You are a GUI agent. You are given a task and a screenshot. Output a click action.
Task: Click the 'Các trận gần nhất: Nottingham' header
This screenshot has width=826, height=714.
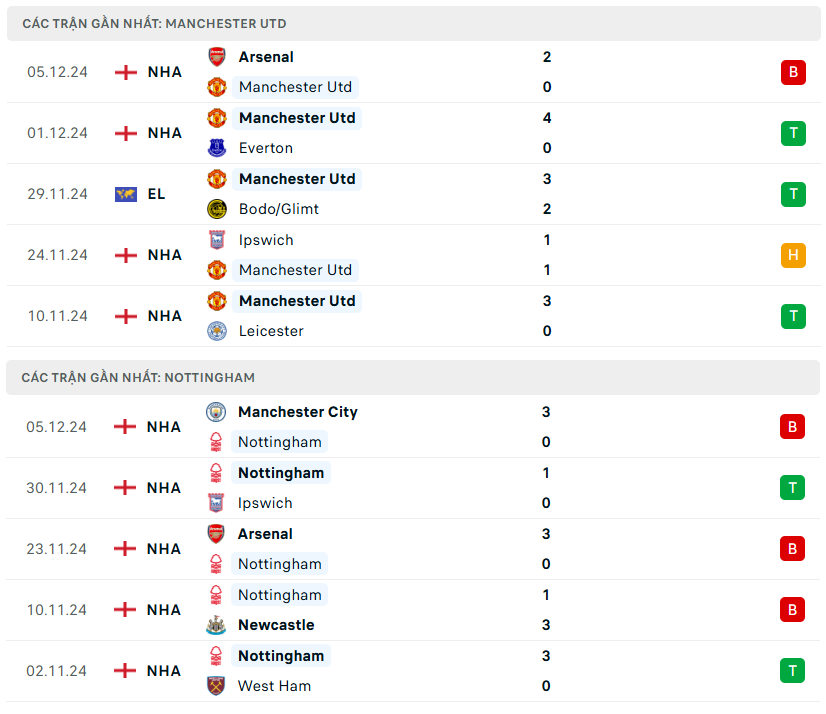pyautogui.click(x=138, y=377)
